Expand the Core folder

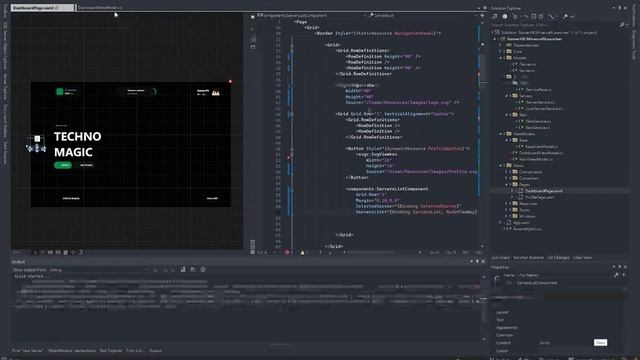(x=500, y=51)
